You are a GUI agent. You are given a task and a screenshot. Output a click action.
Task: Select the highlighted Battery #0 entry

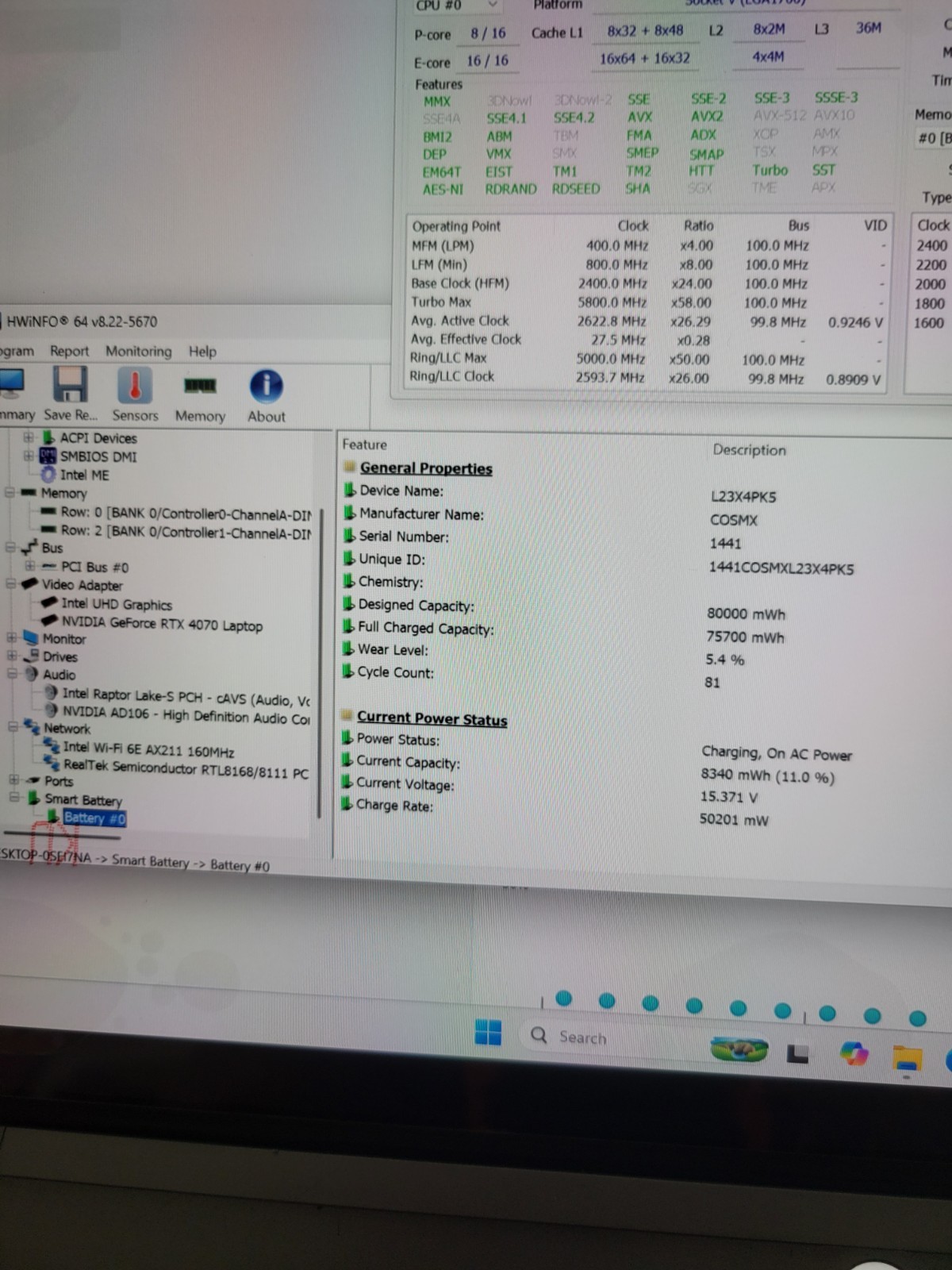click(94, 818)
